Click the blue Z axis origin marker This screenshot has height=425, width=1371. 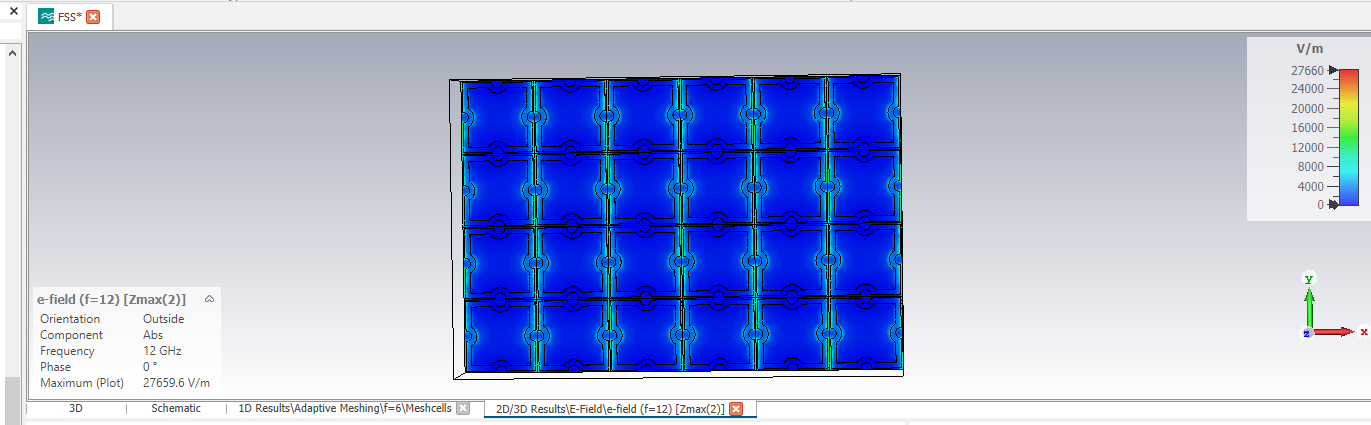tap(1308, 332)
